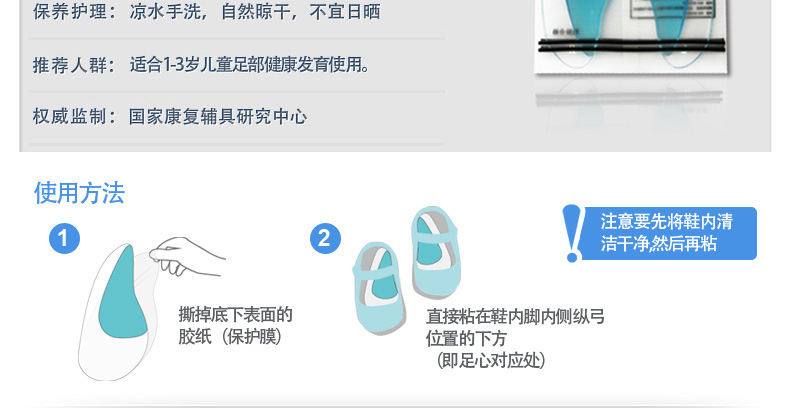Click the product package photo
The image size is (790, 410).
[632, 36]
